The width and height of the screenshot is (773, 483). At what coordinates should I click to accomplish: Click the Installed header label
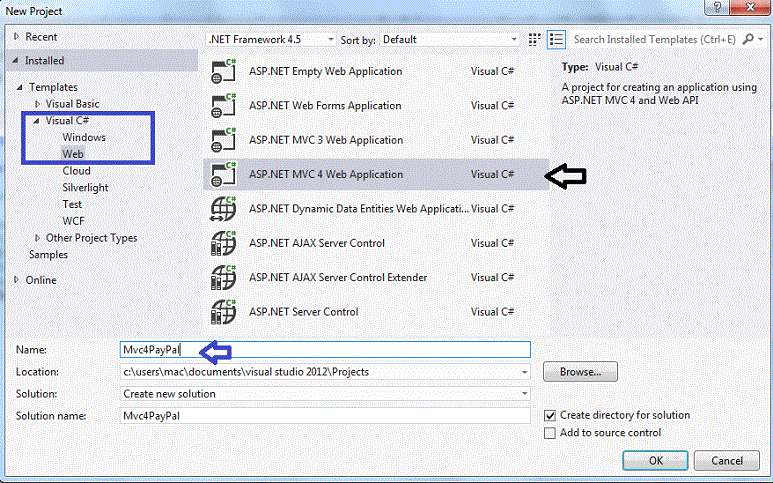click(44, 61)
